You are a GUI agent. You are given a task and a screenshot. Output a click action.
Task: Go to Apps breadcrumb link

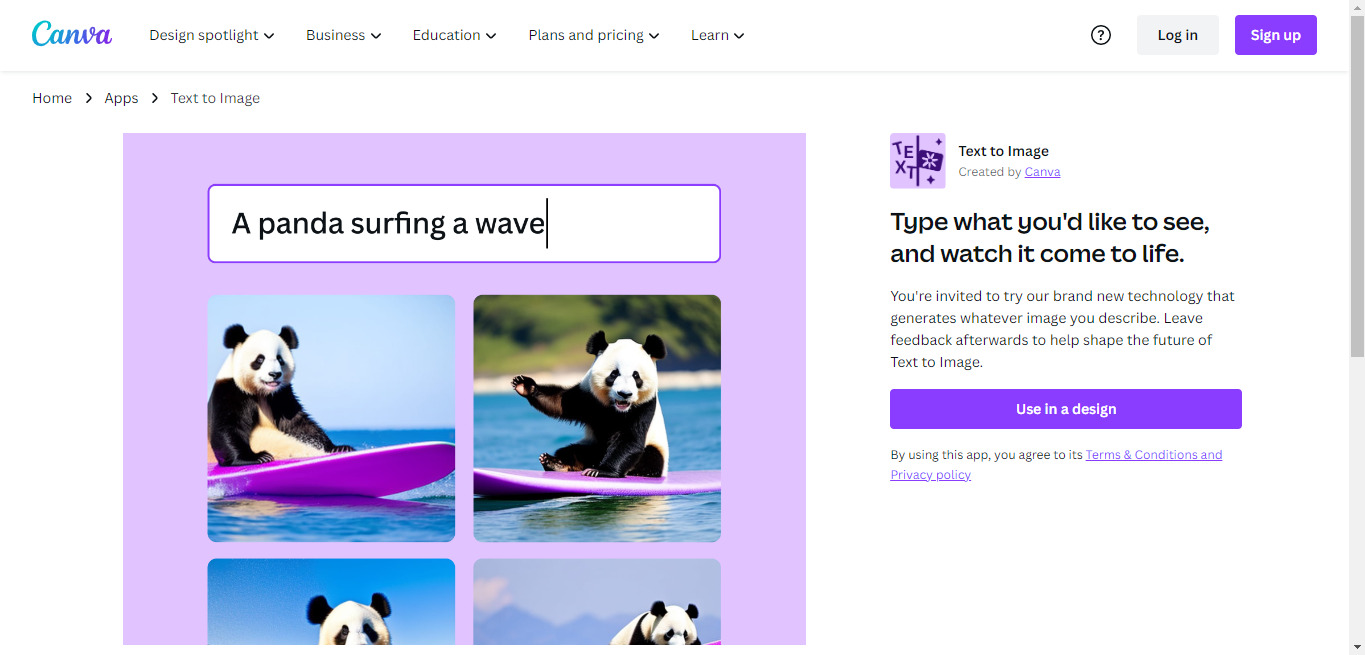pyautogui.click(x=121, y=98)
